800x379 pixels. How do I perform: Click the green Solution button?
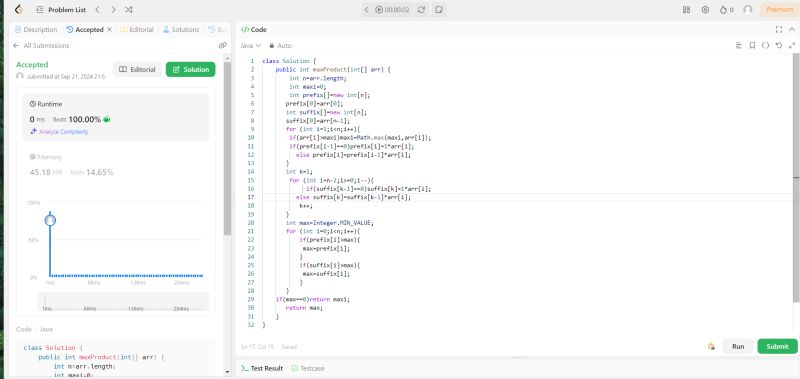(190, 69)
